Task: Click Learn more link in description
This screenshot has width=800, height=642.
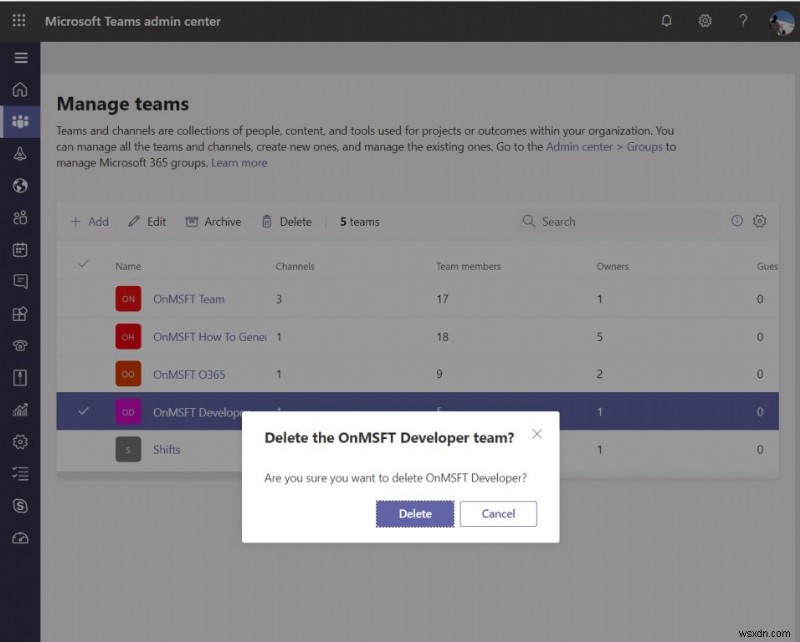Action: 239,162
